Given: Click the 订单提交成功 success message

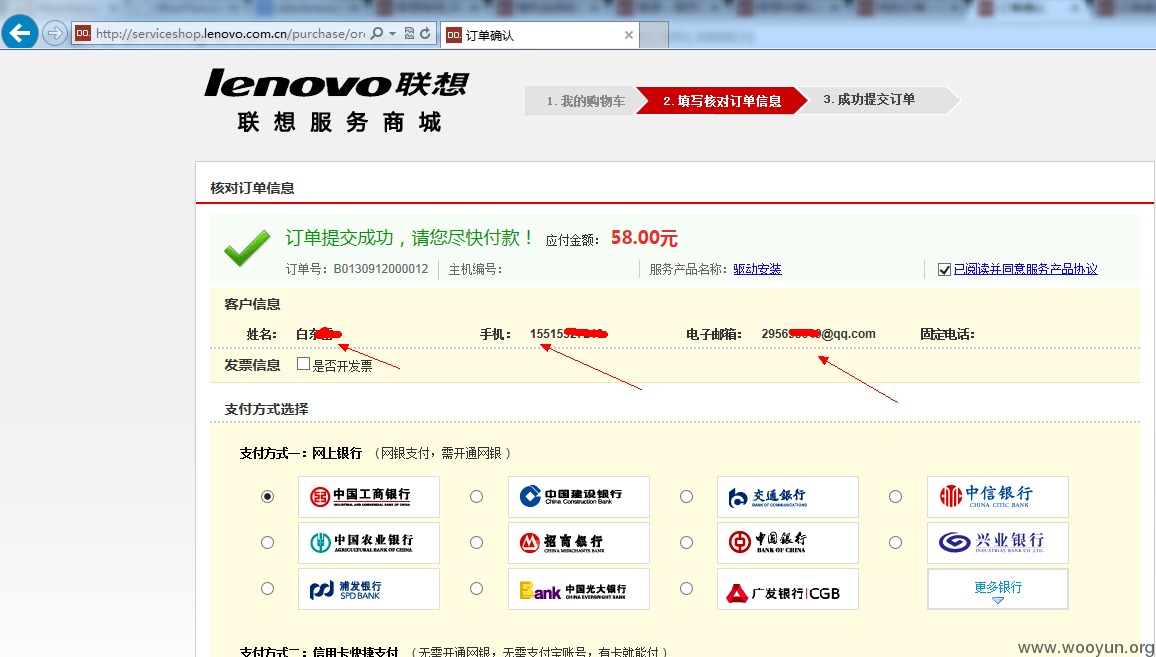Looking at the screenshot, I should (x=410, y=237).
